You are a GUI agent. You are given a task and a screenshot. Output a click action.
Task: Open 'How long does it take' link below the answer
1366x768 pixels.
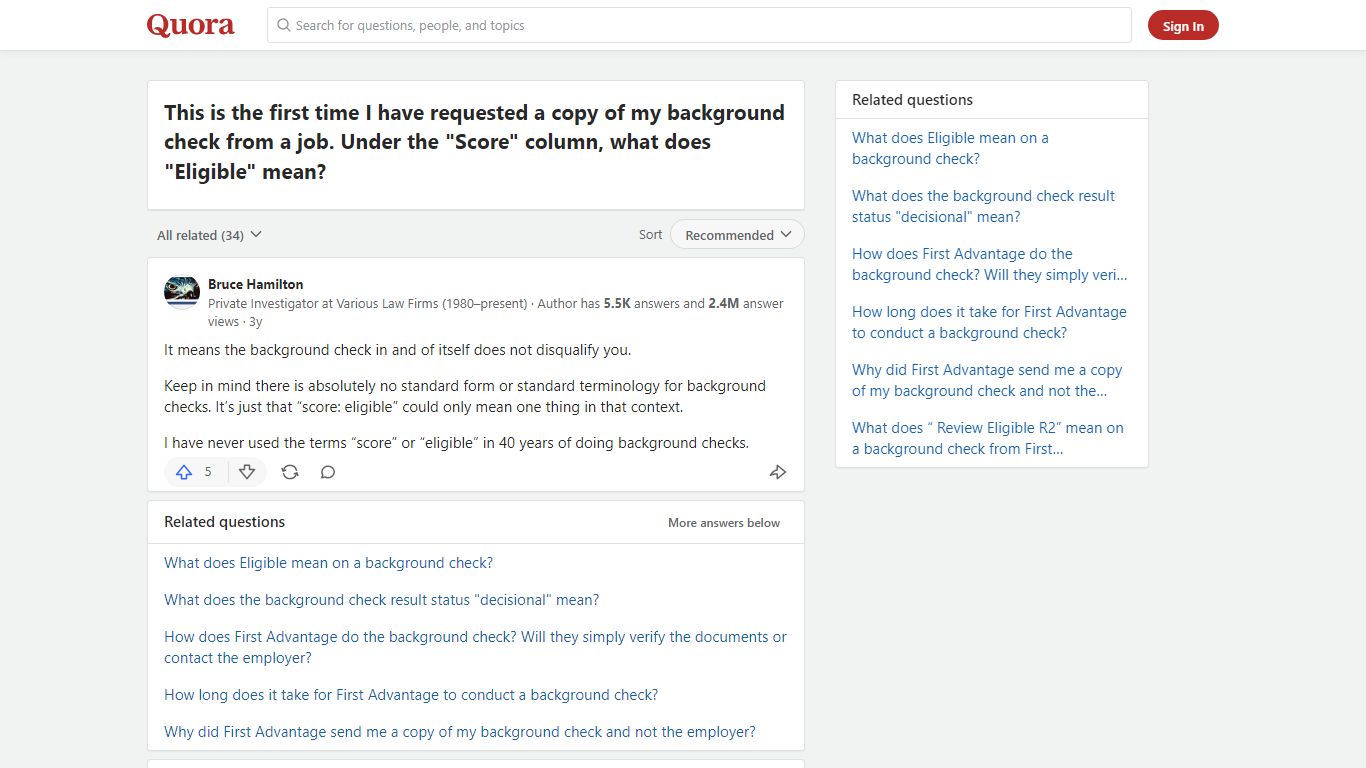(x=411, y=695)
